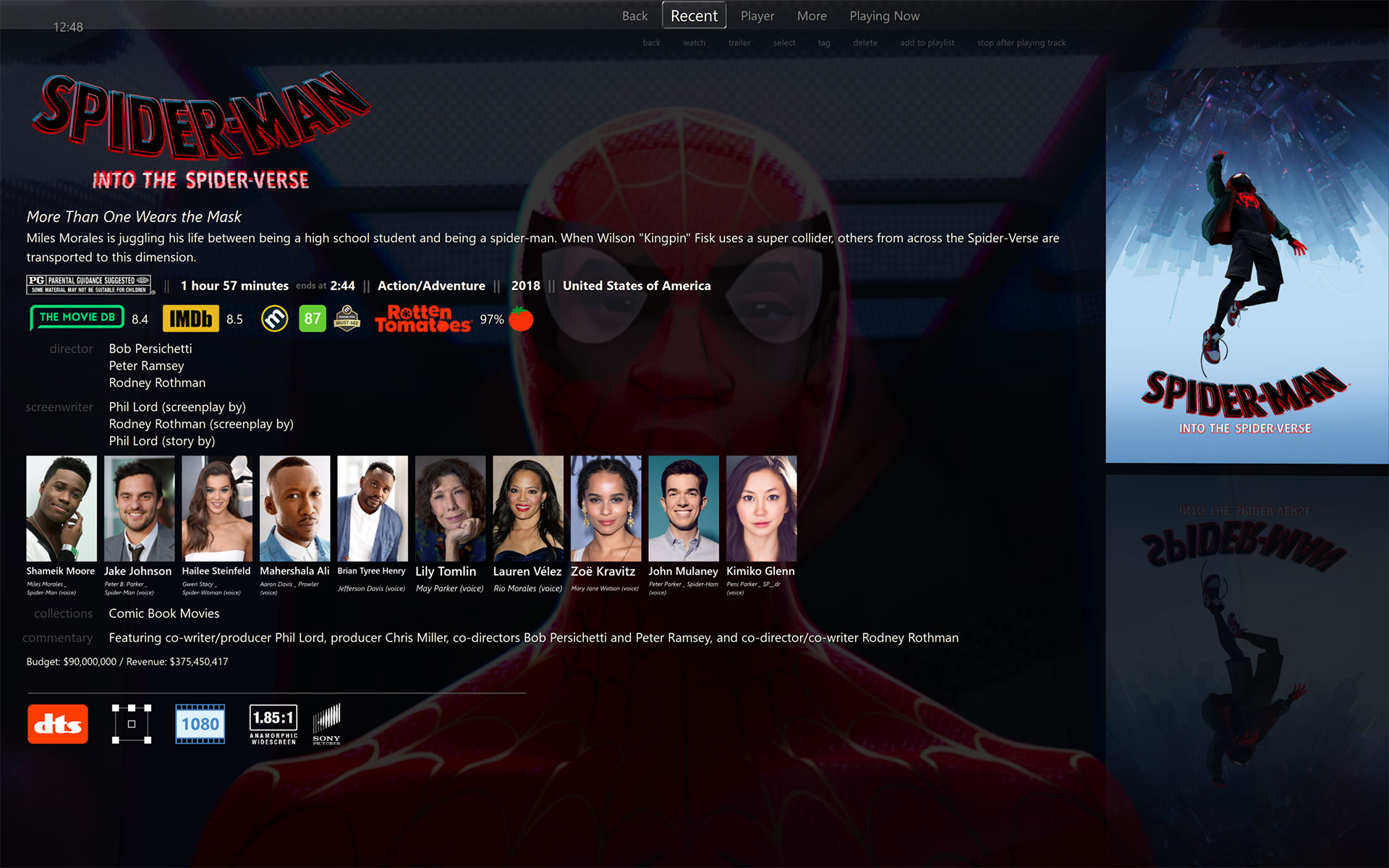Click the green 87 Metascore box
This screenshot has height=868, width=1389.
coord(313,318)
